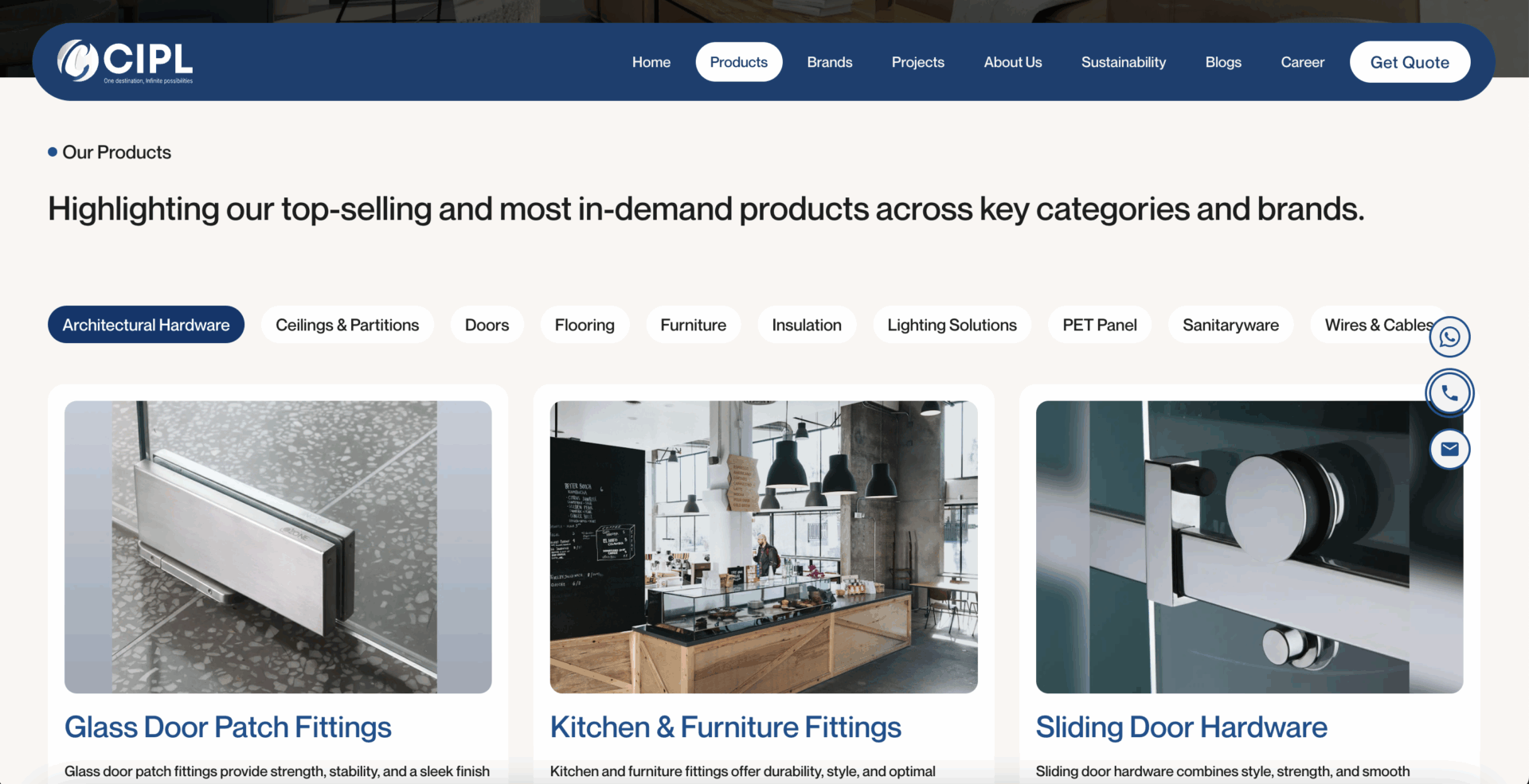
Task: Visit the Sustainability page
Action: click(x=1124, y=62)
